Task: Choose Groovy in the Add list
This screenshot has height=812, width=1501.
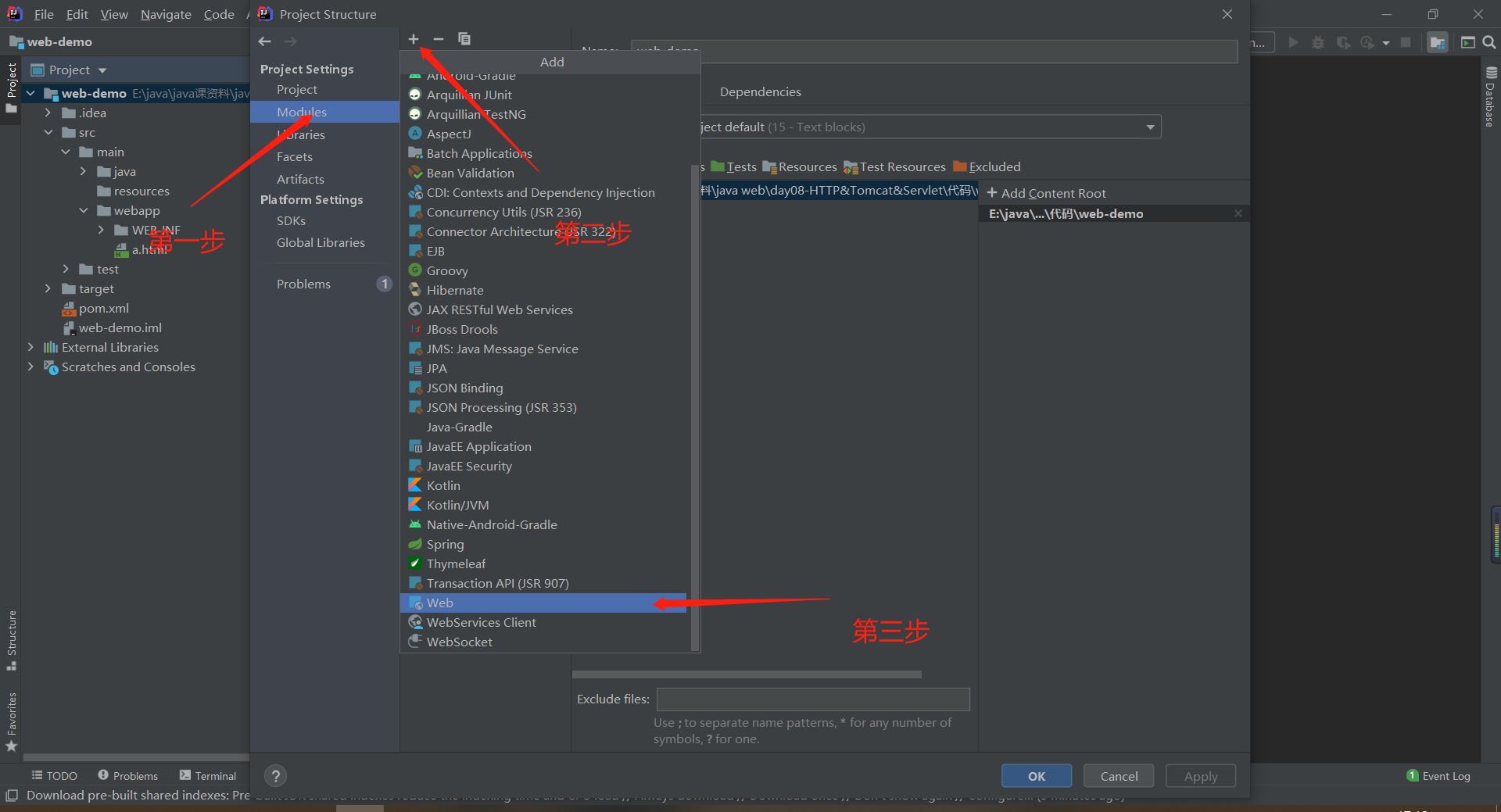Action: [543, 270]
